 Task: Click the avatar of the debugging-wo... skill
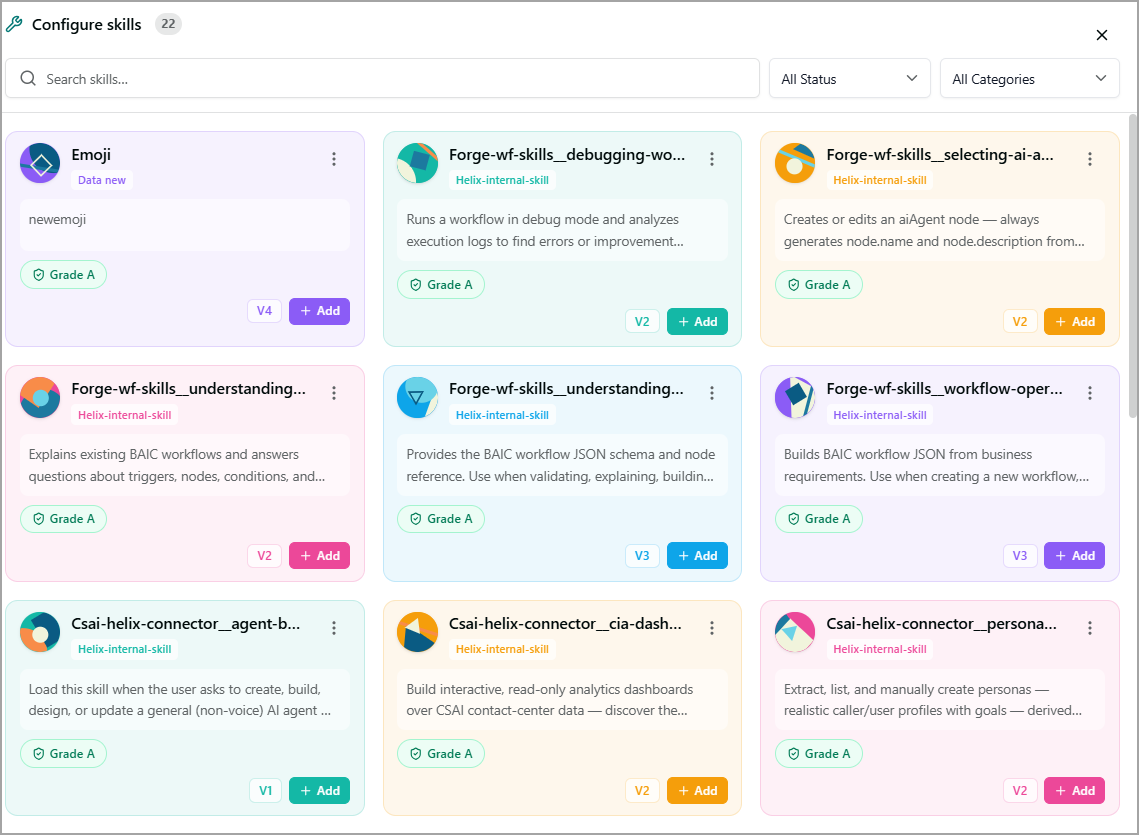click(418, 164)
